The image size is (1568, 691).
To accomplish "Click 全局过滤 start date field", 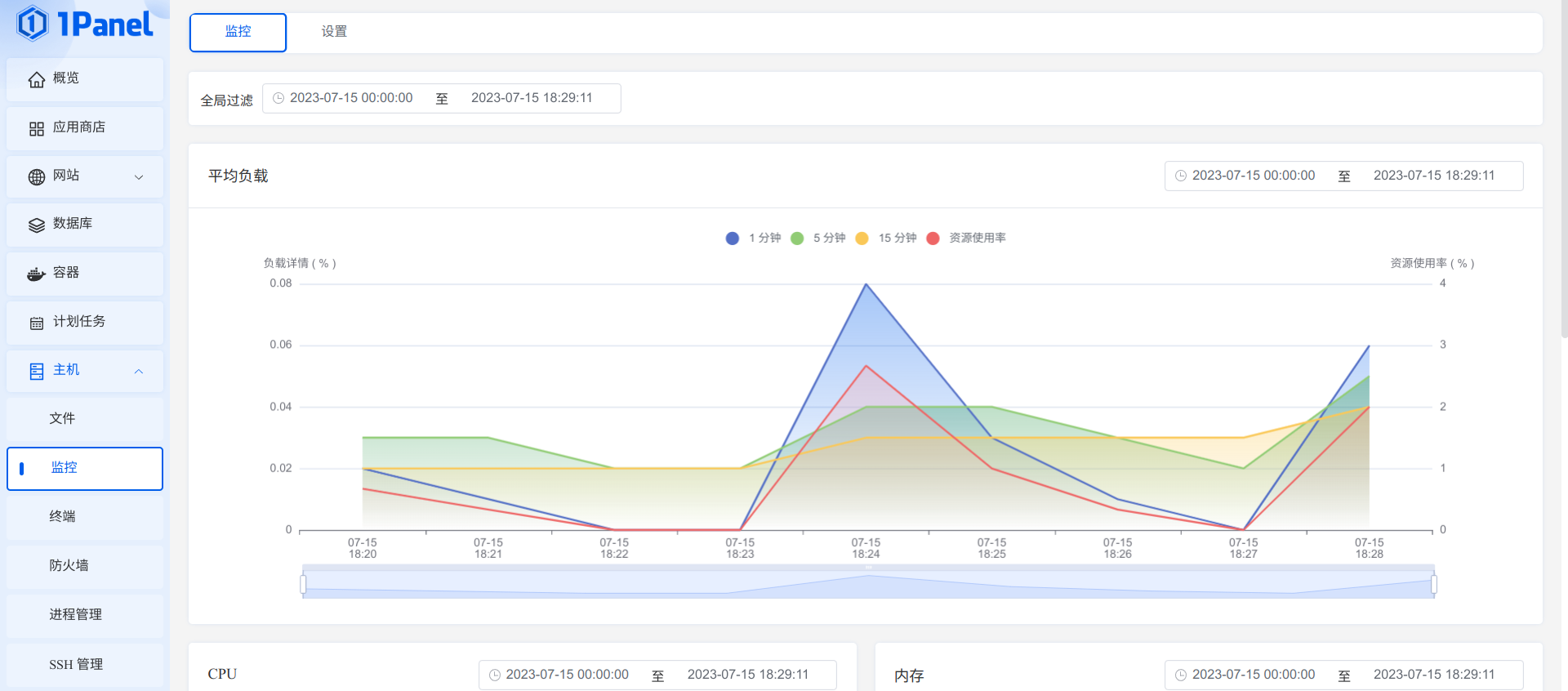I will (x=351, y=98).
